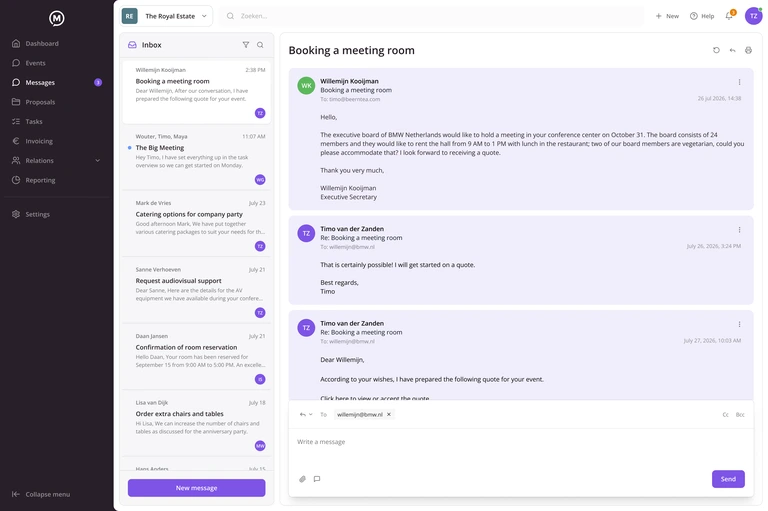Open the notifications bell
The image size is (768, 511).
coord(729,16)
